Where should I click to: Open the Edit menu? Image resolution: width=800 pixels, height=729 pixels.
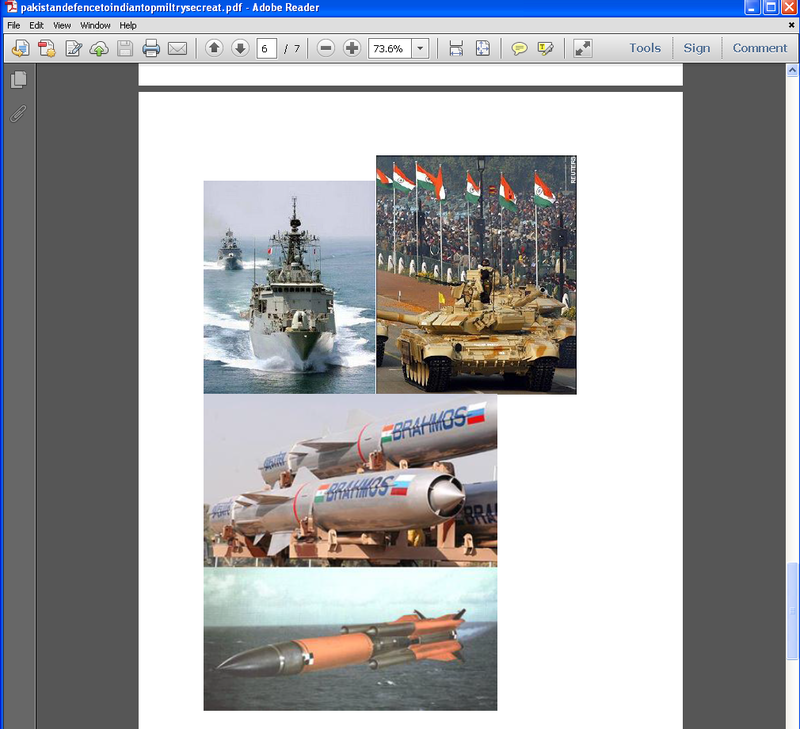coord(36,25)
